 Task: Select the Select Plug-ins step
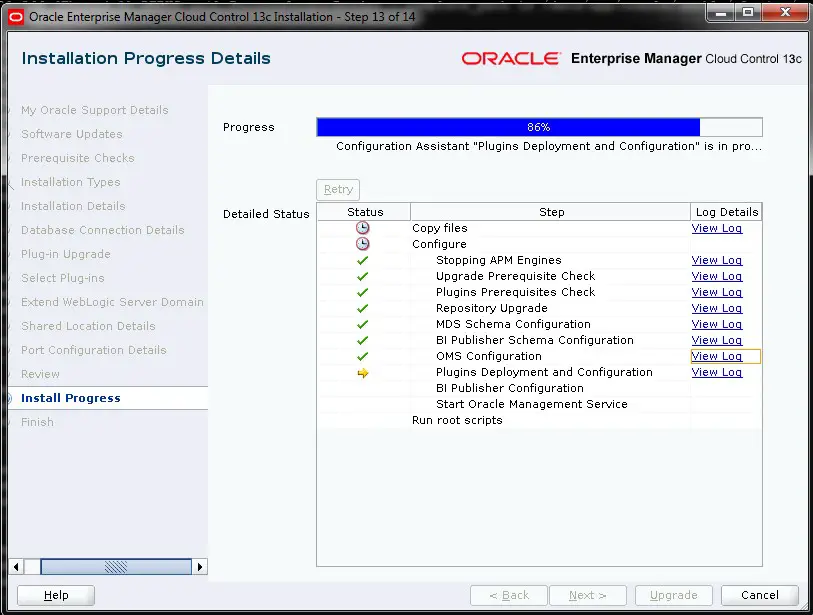[x=63, y=278]
